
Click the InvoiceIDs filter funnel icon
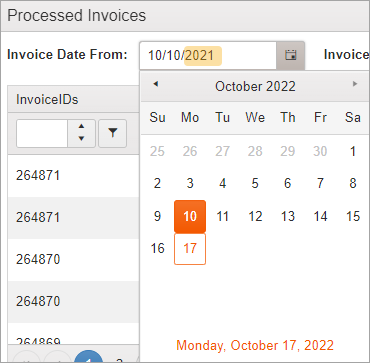pyautogui.click(x=113, y=133)
